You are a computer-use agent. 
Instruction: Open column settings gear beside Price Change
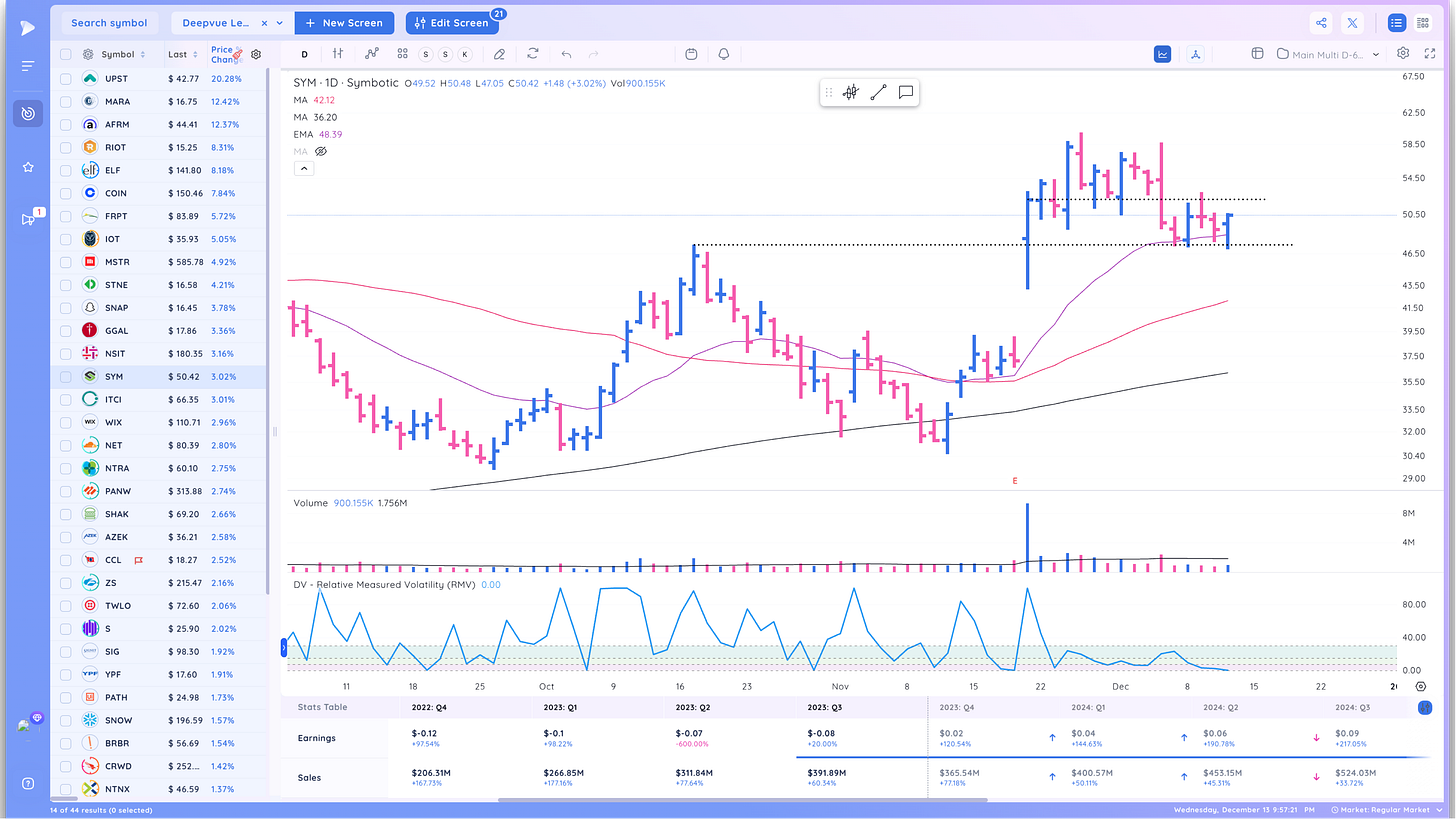[256, 55]
